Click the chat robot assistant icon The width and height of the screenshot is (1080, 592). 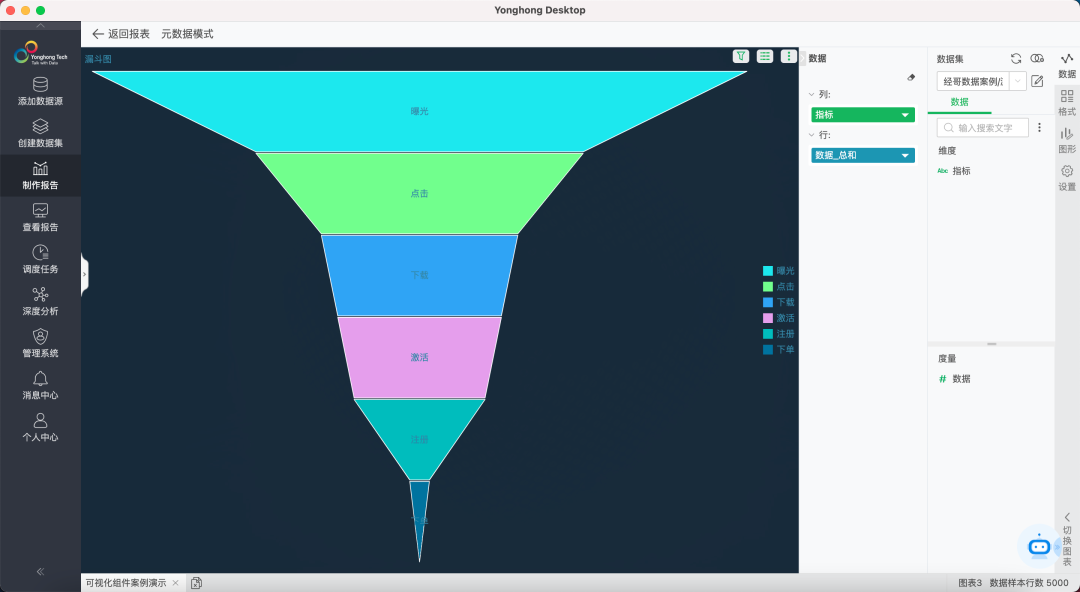[x=1039, y=547]
